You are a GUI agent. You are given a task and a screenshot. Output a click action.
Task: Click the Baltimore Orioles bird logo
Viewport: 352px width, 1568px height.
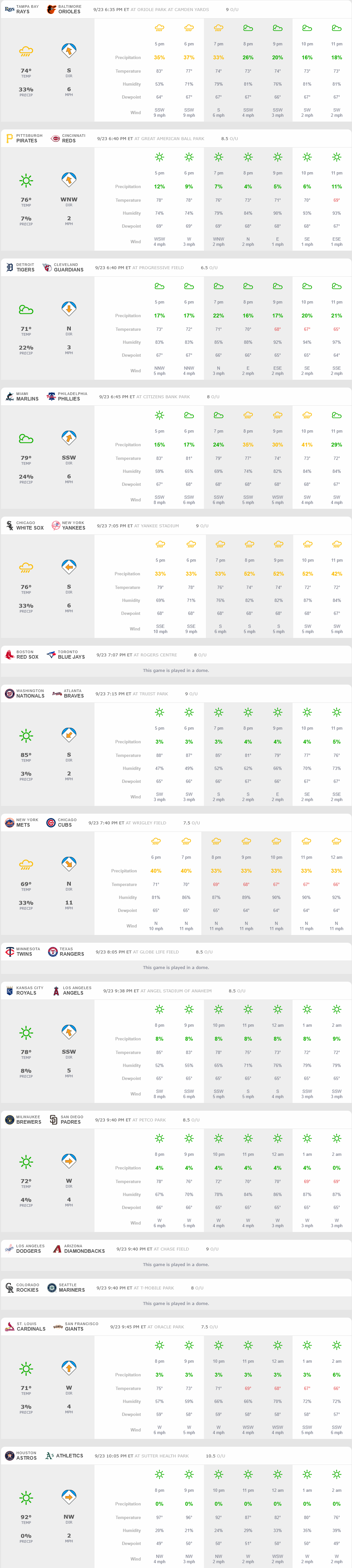click(52, 9)
